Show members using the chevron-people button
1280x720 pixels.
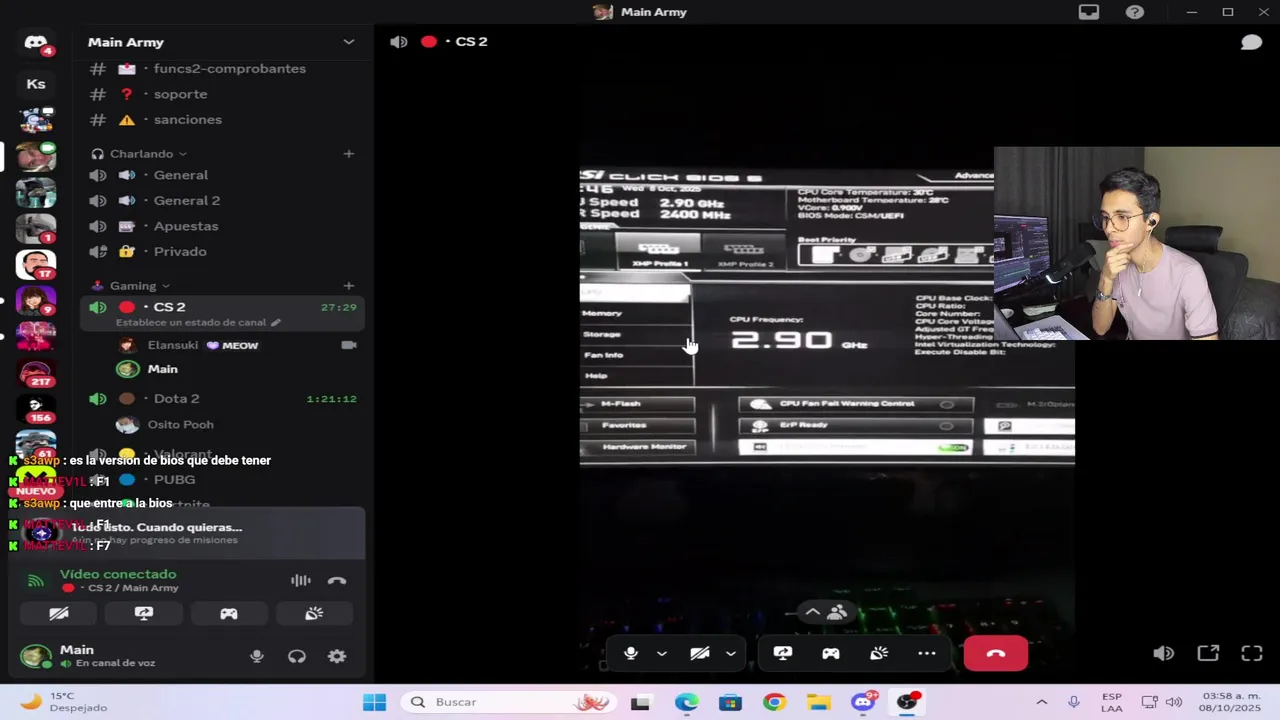pos(826,612)
